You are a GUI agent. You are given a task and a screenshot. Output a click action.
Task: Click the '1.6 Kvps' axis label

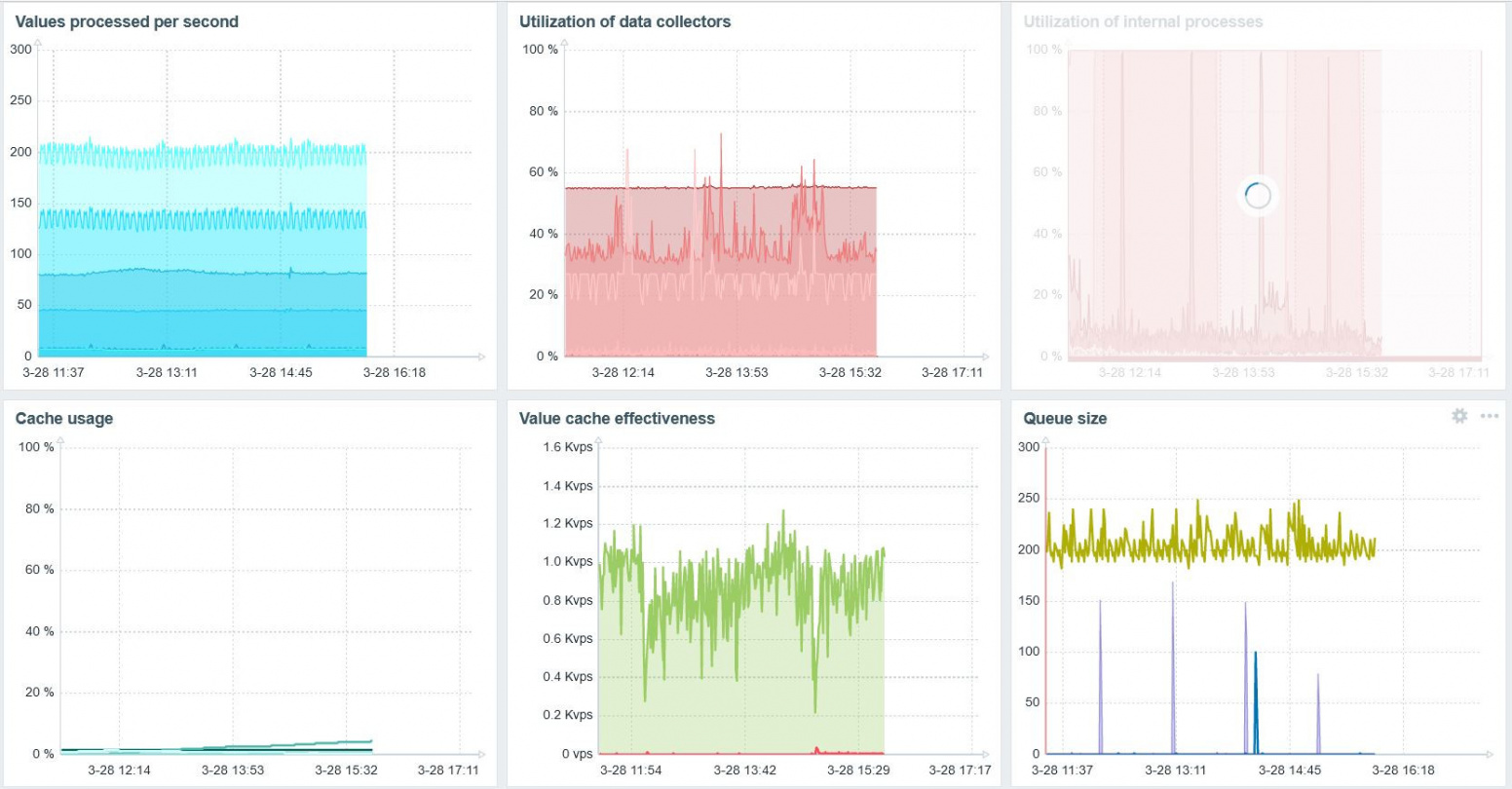[x=567, y=447]
